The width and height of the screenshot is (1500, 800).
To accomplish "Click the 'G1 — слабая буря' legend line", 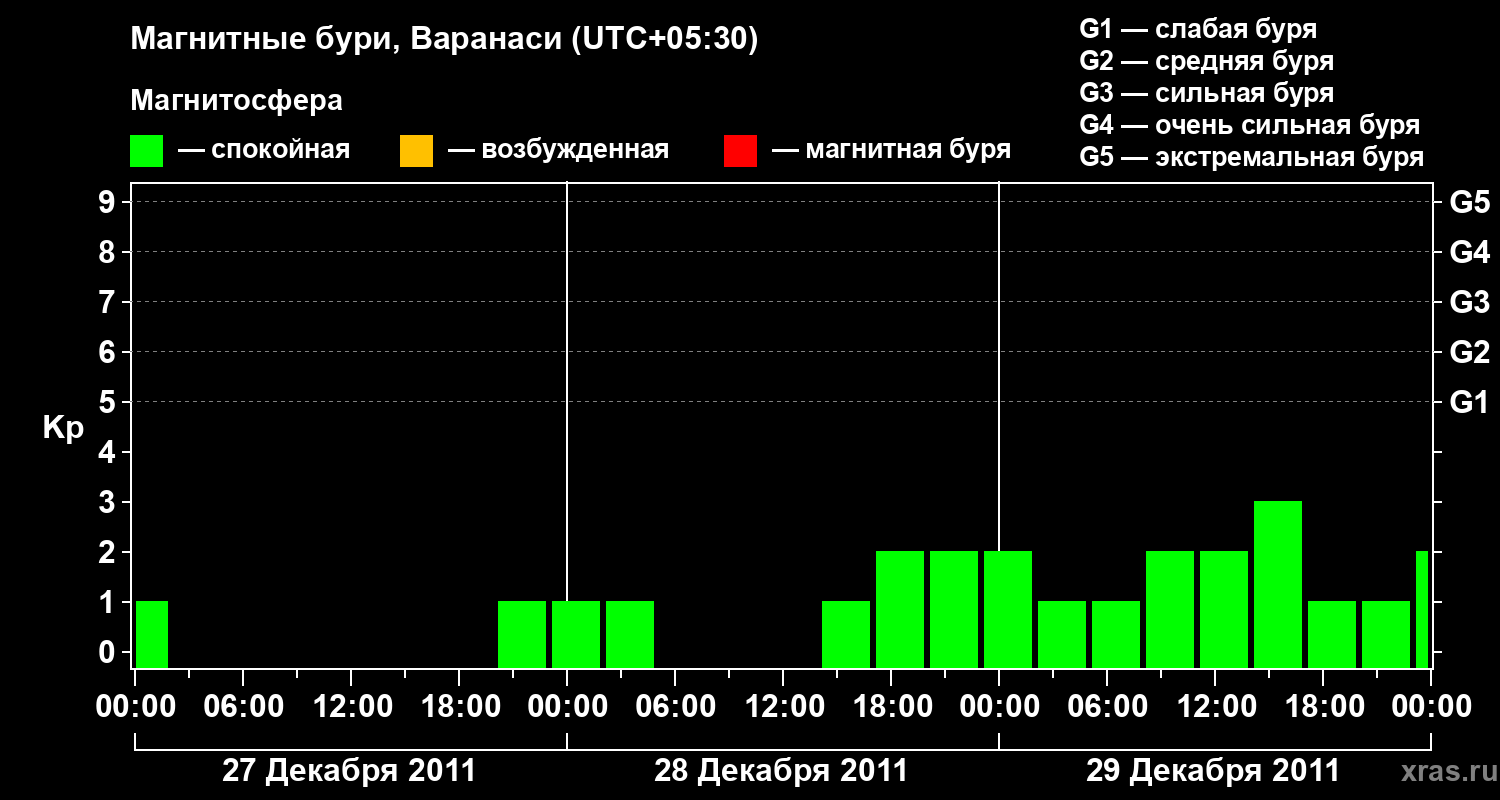I will (x=1198, y=29).
